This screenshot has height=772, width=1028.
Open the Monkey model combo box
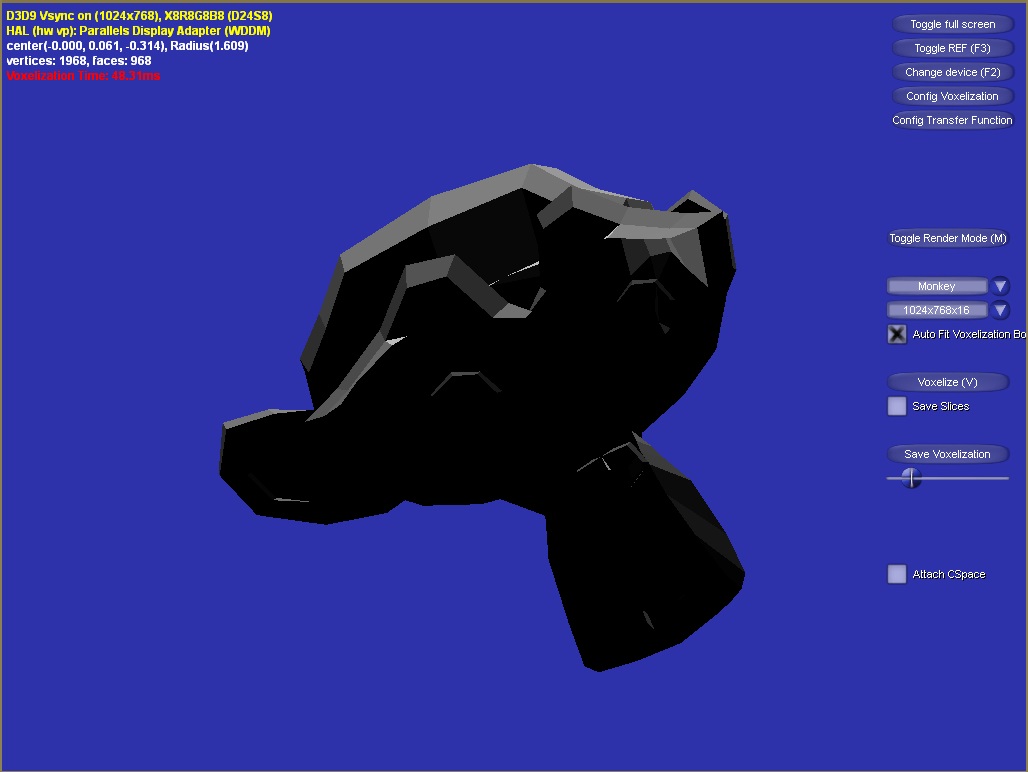937,286
